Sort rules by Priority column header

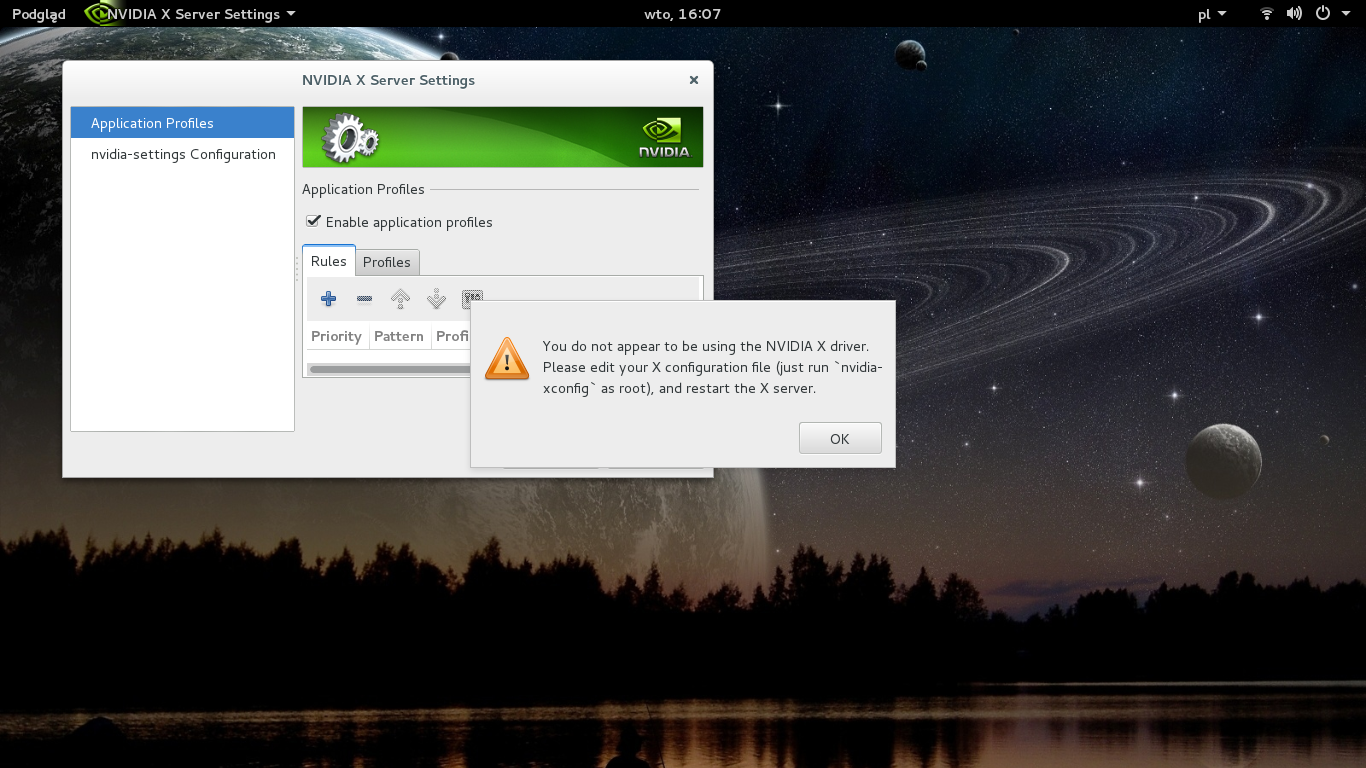[x=336, y=336]
